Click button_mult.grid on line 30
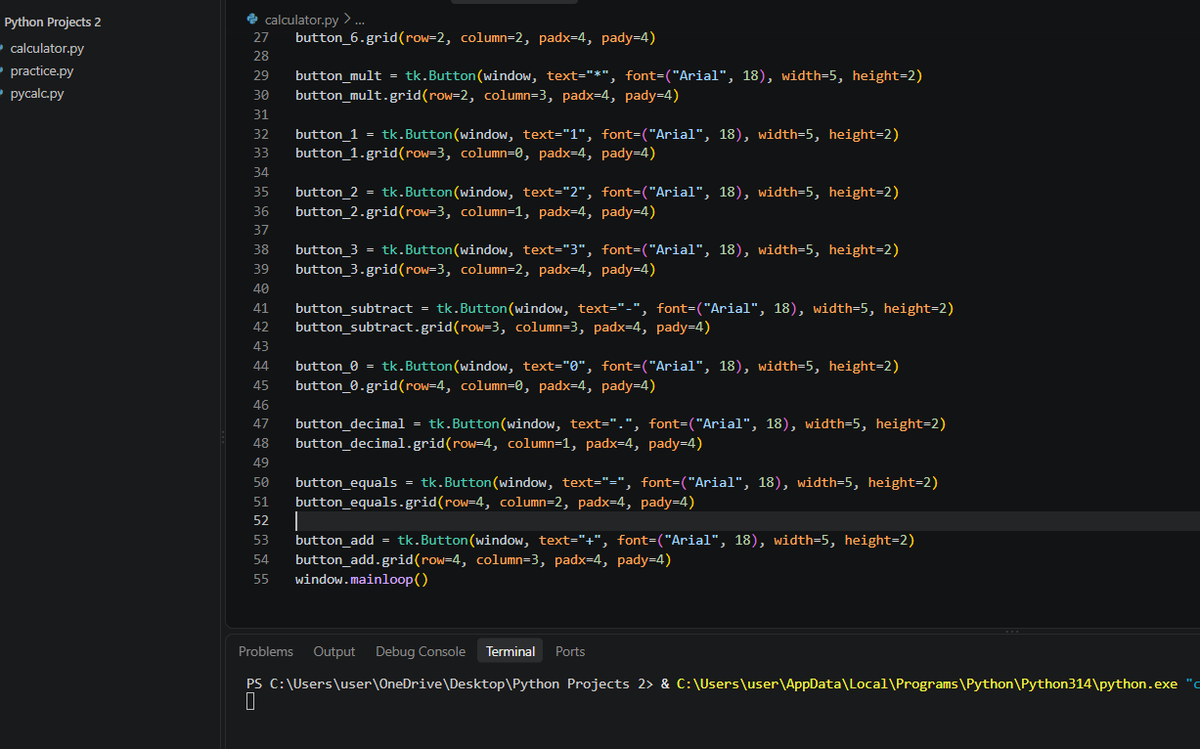The image size is (1200, 749). [357, 95]
